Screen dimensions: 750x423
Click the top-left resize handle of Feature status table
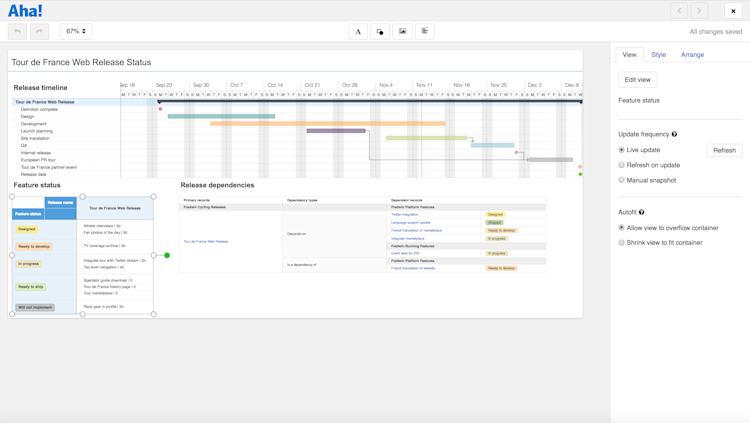tap(12, 197)
